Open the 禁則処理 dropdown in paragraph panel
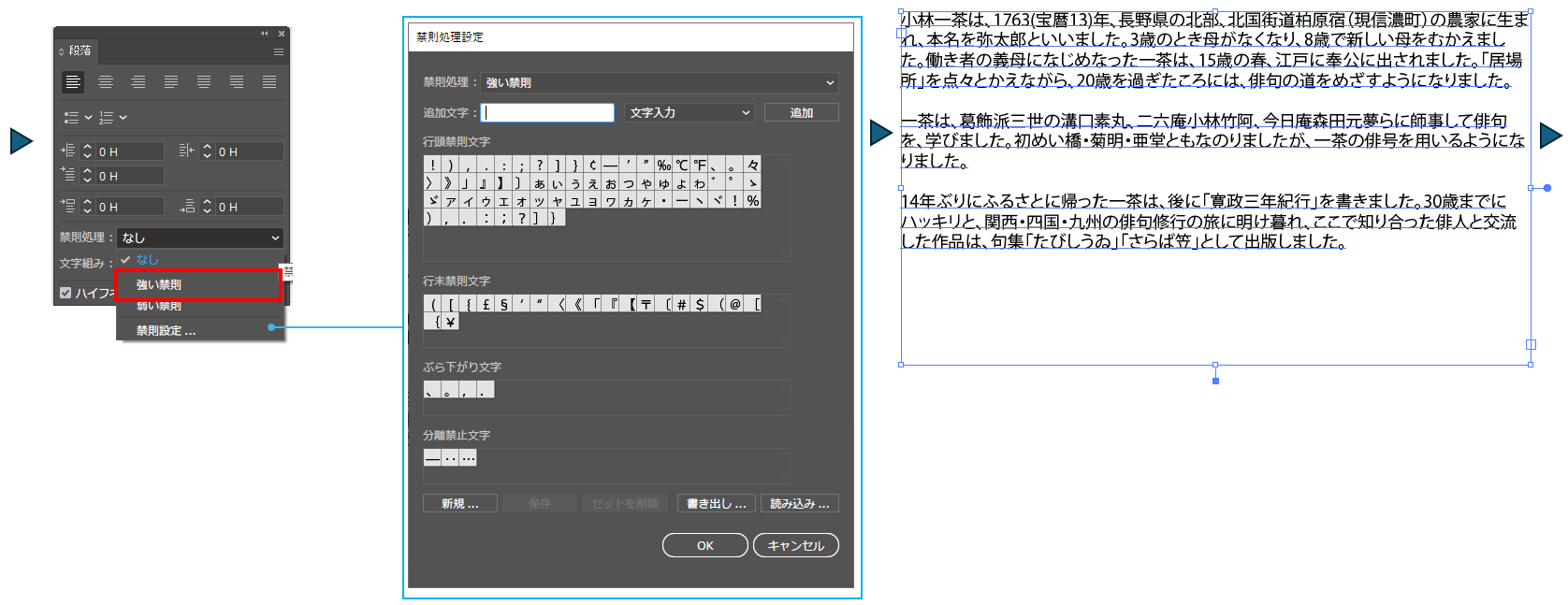Viewport: 1568px width, 605px height. point(199,238)
